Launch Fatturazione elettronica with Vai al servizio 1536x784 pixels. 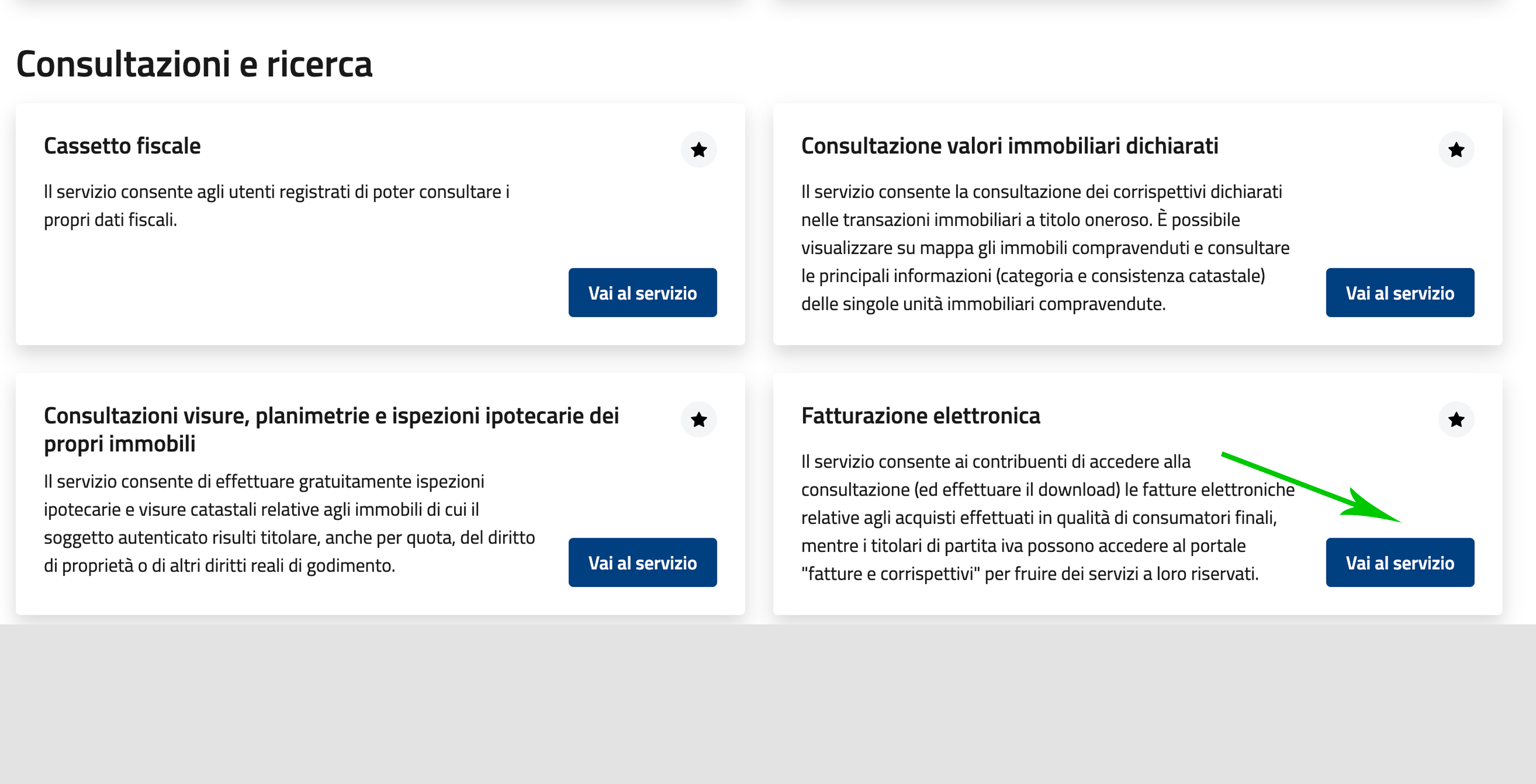point(1399,563)
